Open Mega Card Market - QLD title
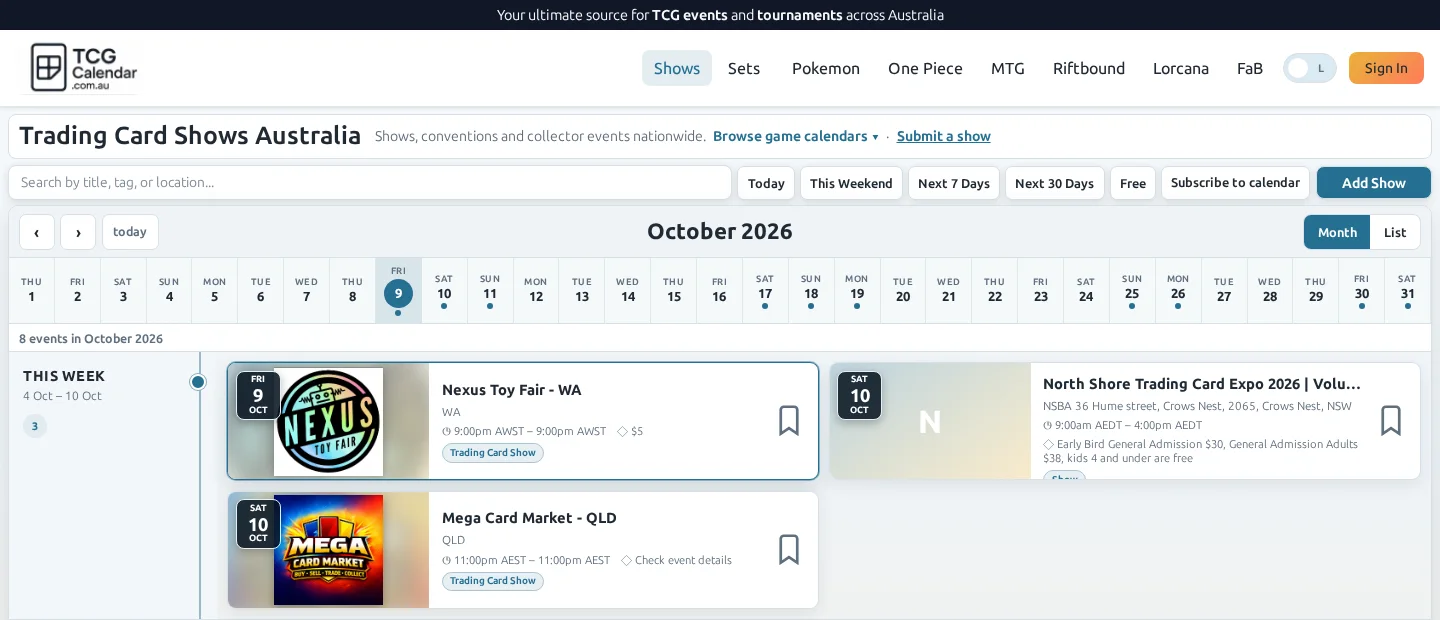The width and height of the screenshot is (1440, 620). pos(529,518)
